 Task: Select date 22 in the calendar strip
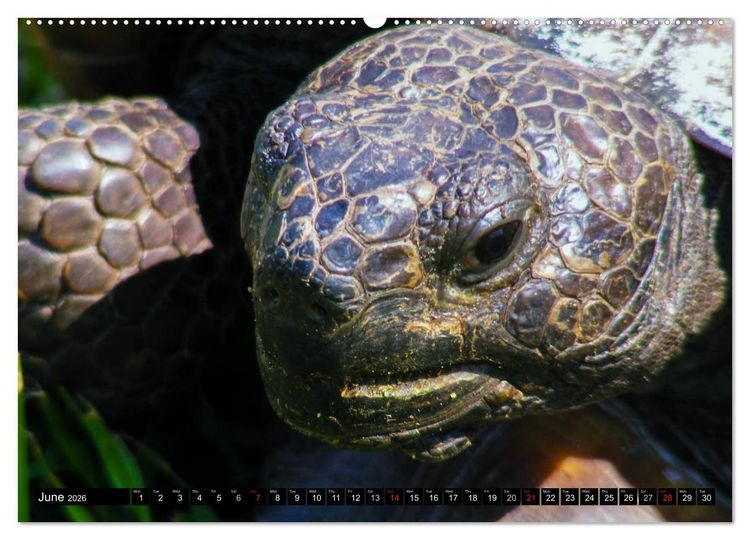(551, 496)
